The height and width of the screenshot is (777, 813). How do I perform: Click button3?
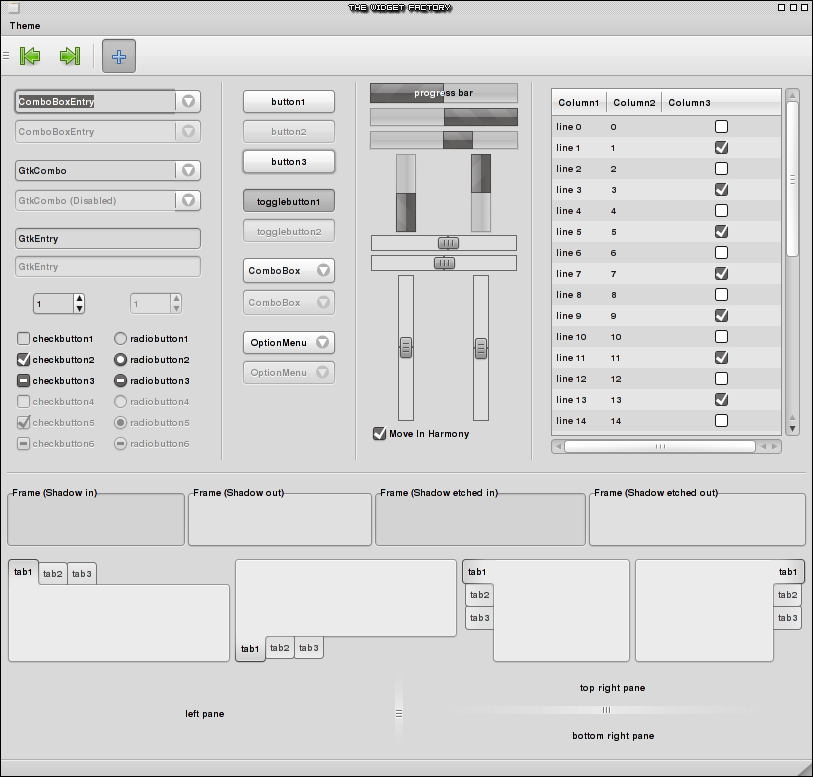(x=289, y=162)
